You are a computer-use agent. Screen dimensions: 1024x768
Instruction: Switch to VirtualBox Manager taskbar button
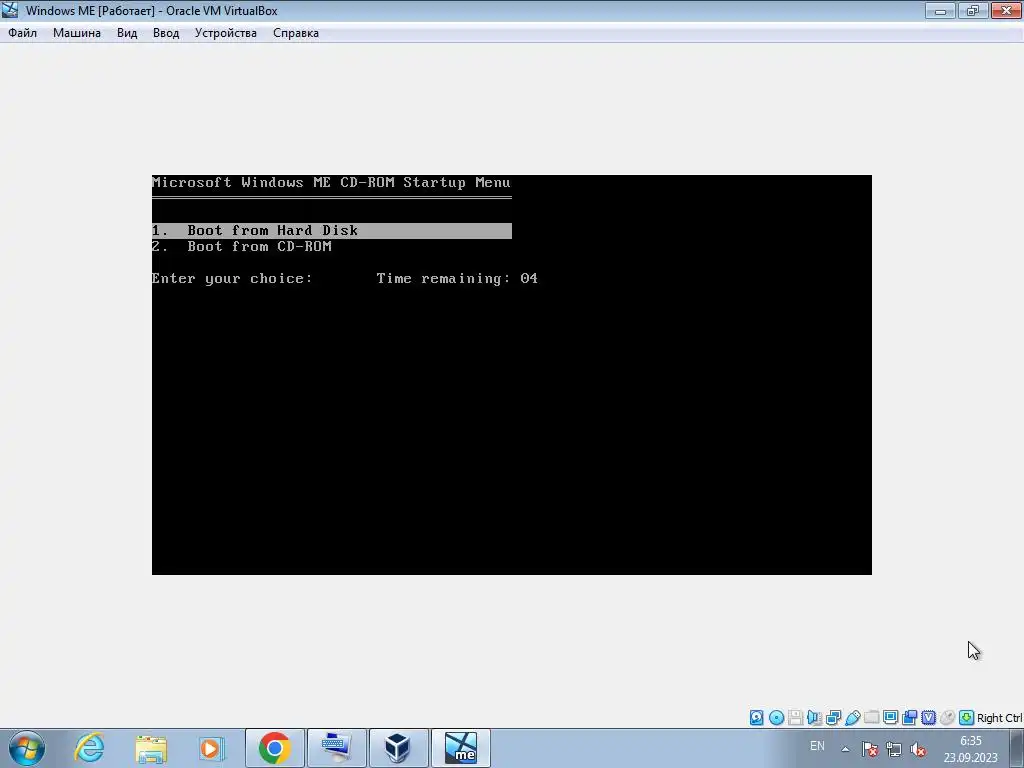(398, 748)
